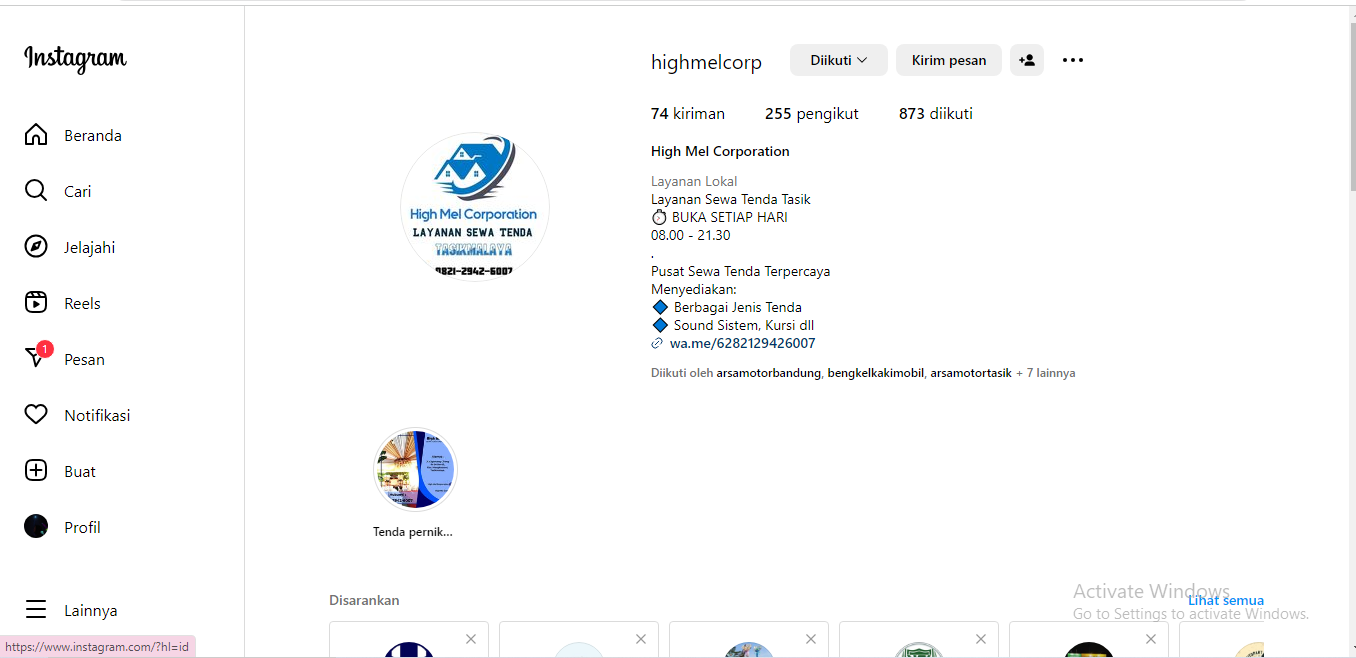
Task: Click the Instagram logo wordmark
Action: (75, 59)
